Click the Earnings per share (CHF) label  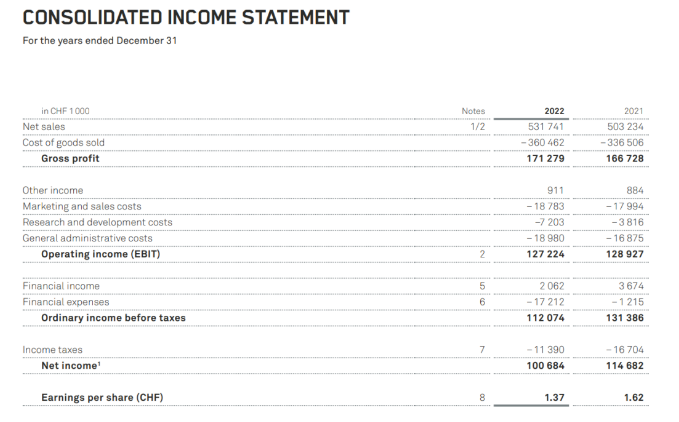(102, 398)
